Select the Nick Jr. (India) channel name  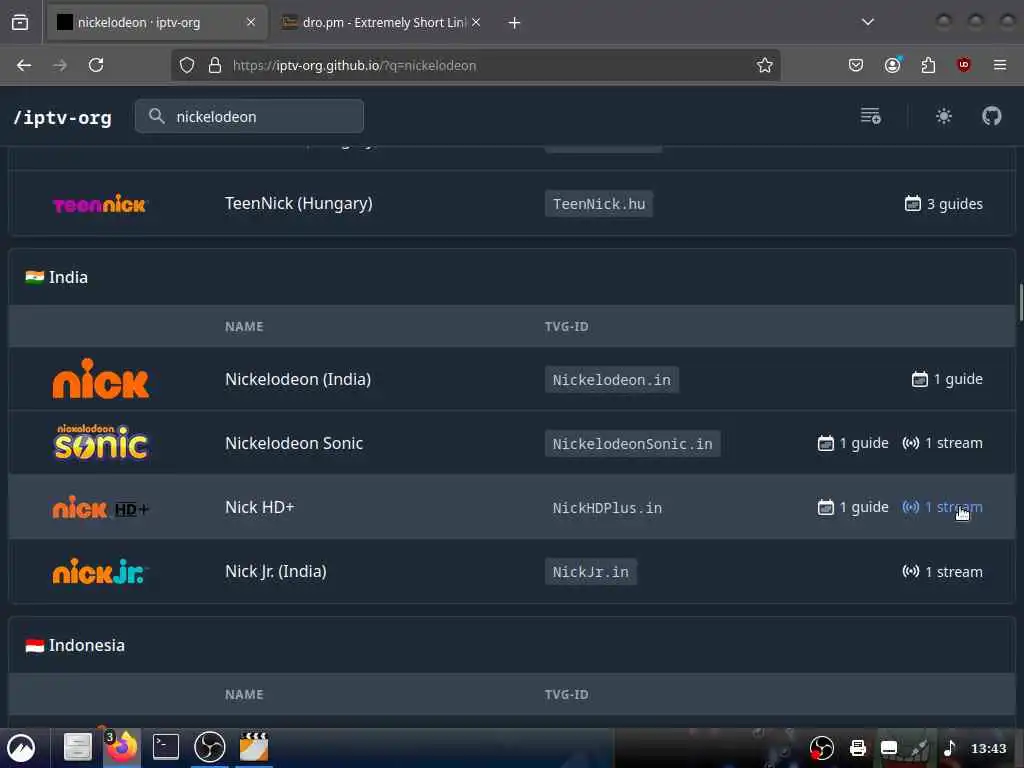(x=276, y=571)
